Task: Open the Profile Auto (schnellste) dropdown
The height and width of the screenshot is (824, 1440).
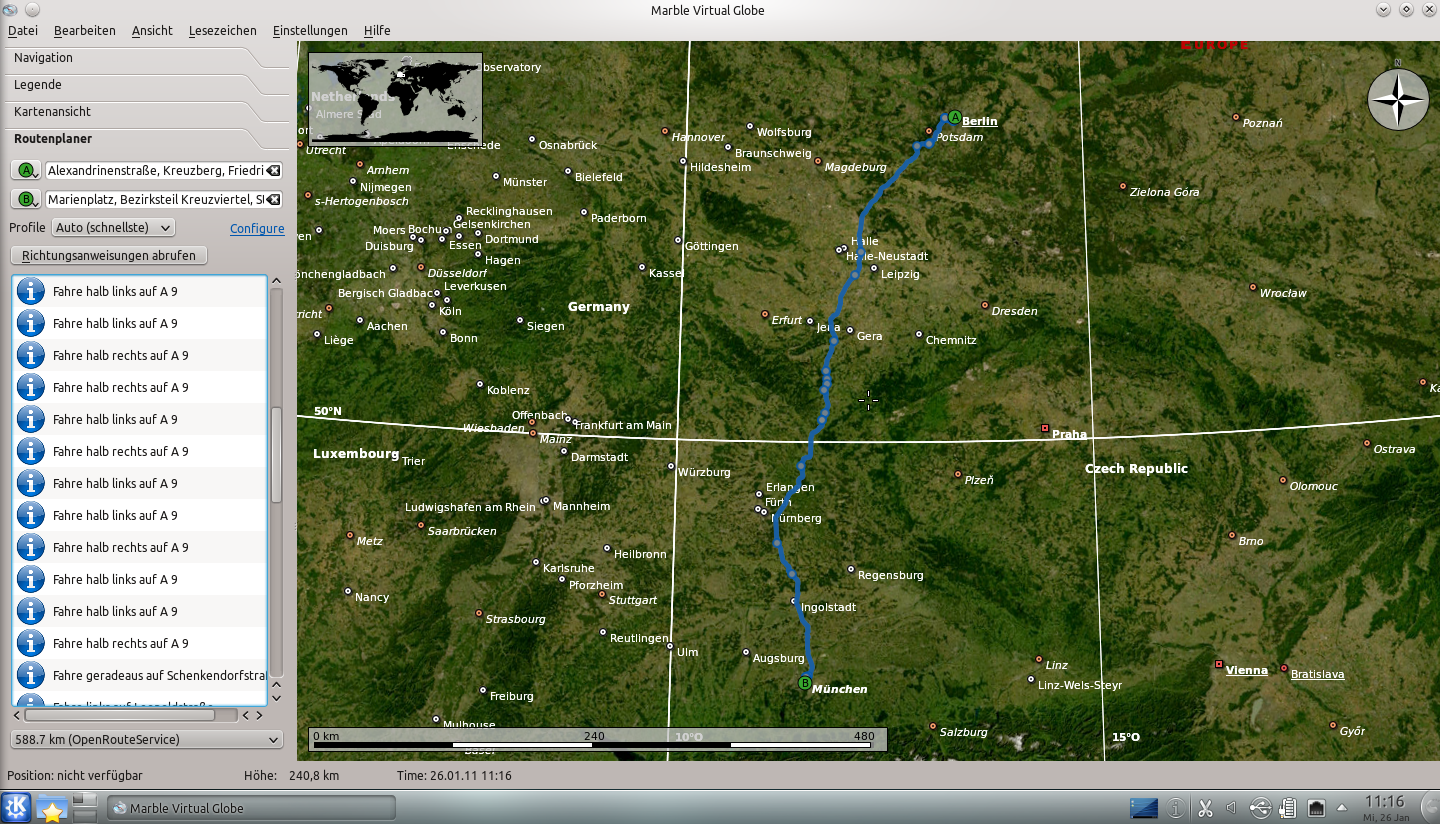Action: point(112,227)
